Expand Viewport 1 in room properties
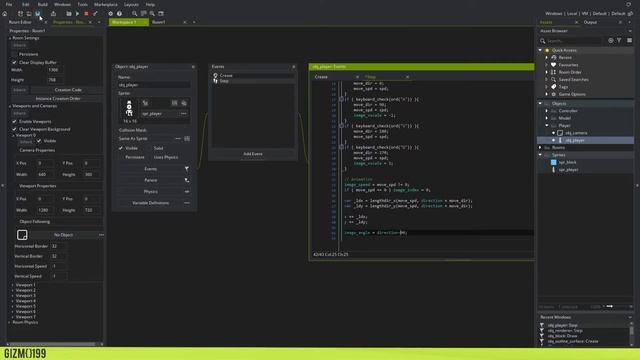This screenshot has width=640, height=360. coord(13,285)
